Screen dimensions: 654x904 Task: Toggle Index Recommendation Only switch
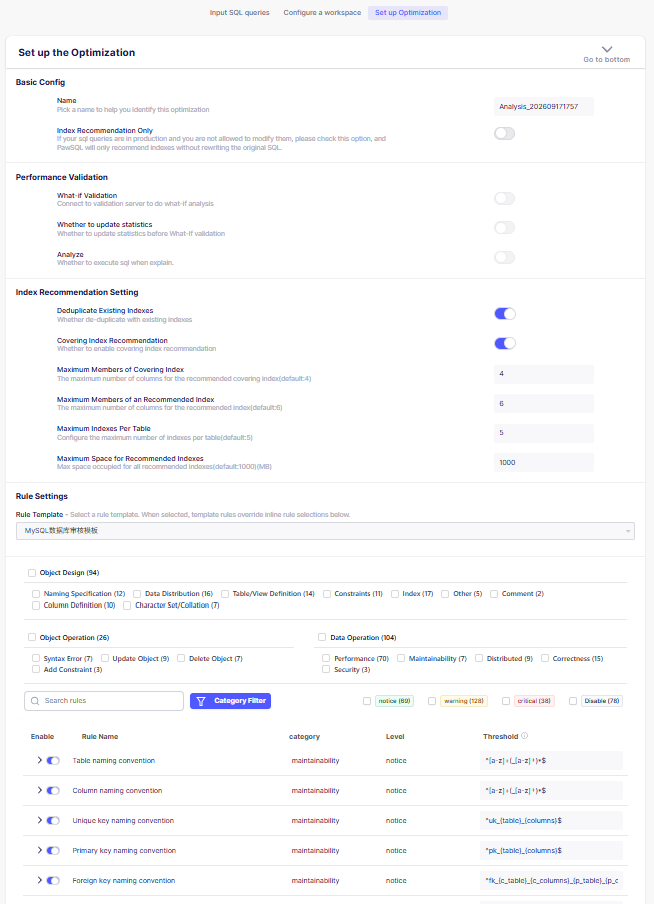(x=505, y=133)
